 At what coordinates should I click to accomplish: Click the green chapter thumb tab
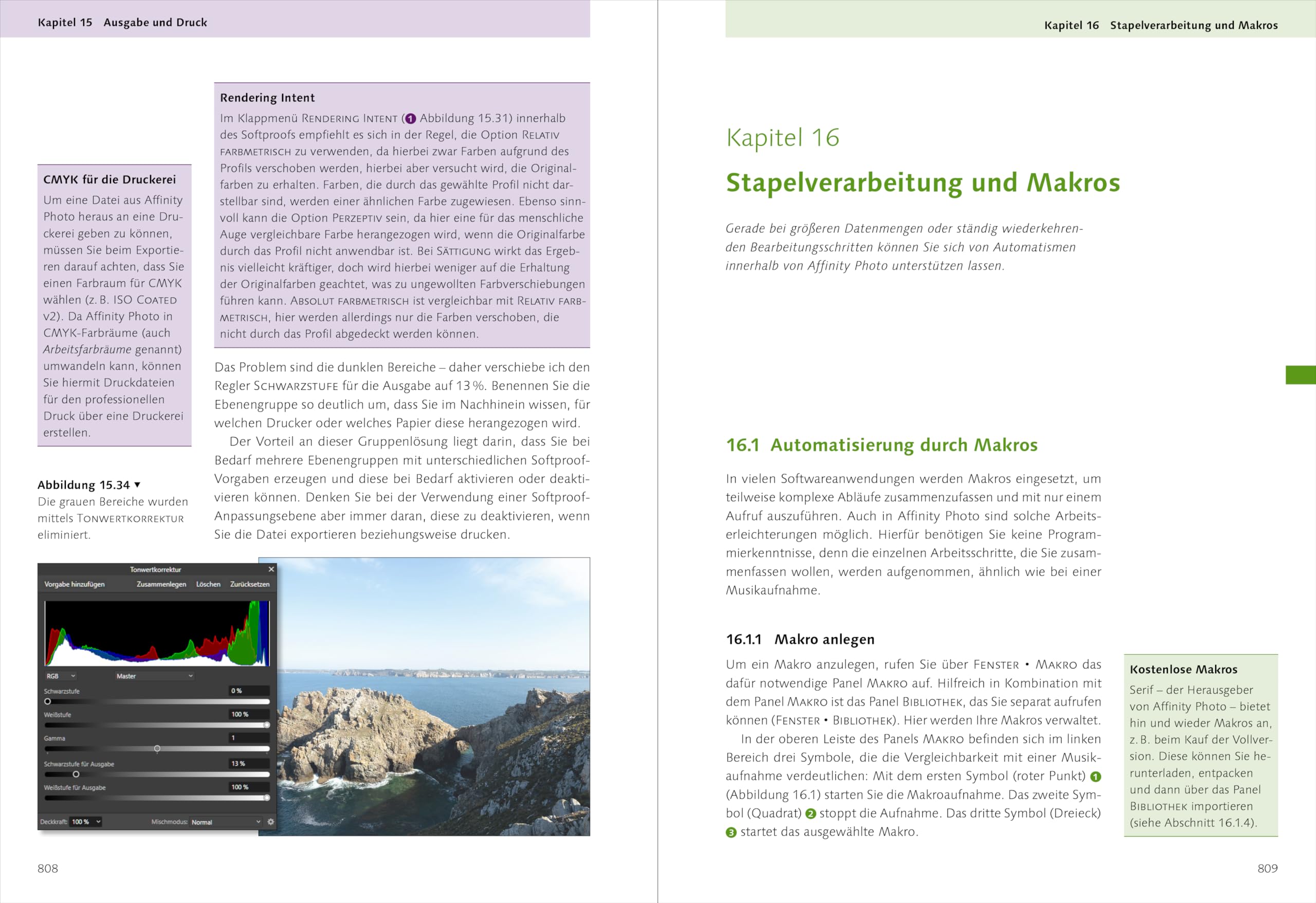pos(1301,375)
